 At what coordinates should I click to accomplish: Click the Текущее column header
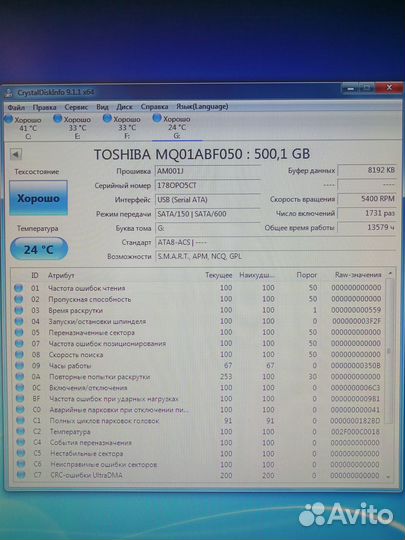219,275
